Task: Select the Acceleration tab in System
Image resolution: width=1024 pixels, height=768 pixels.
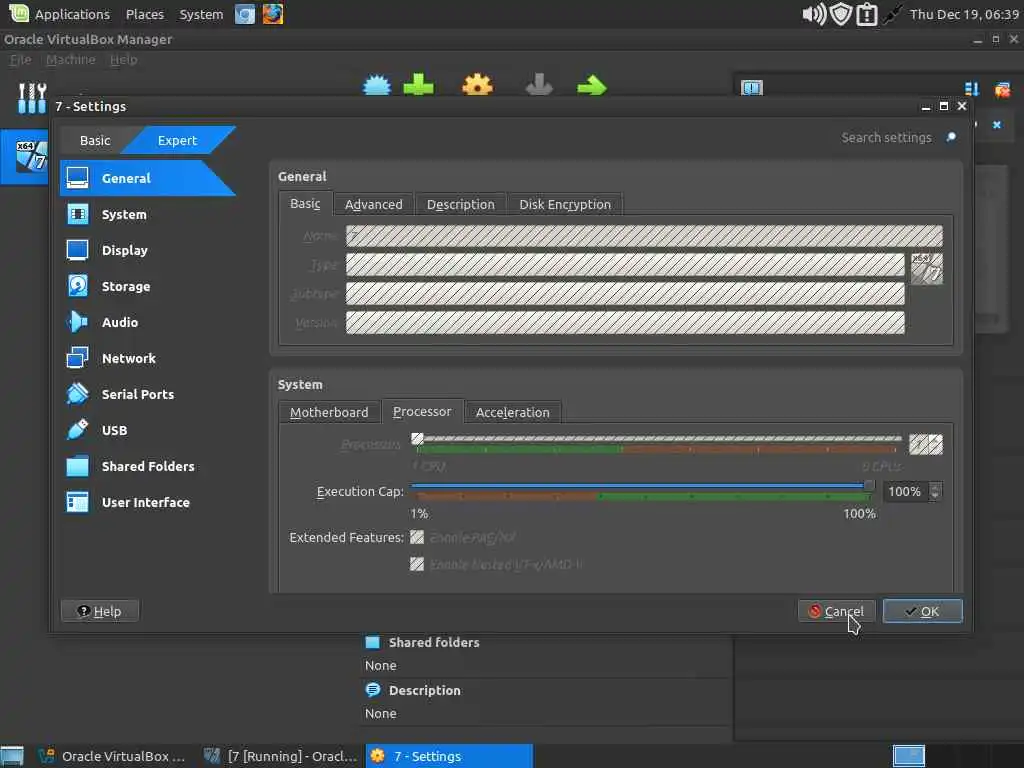Action: pyautogui.click(x=513, y=412)
